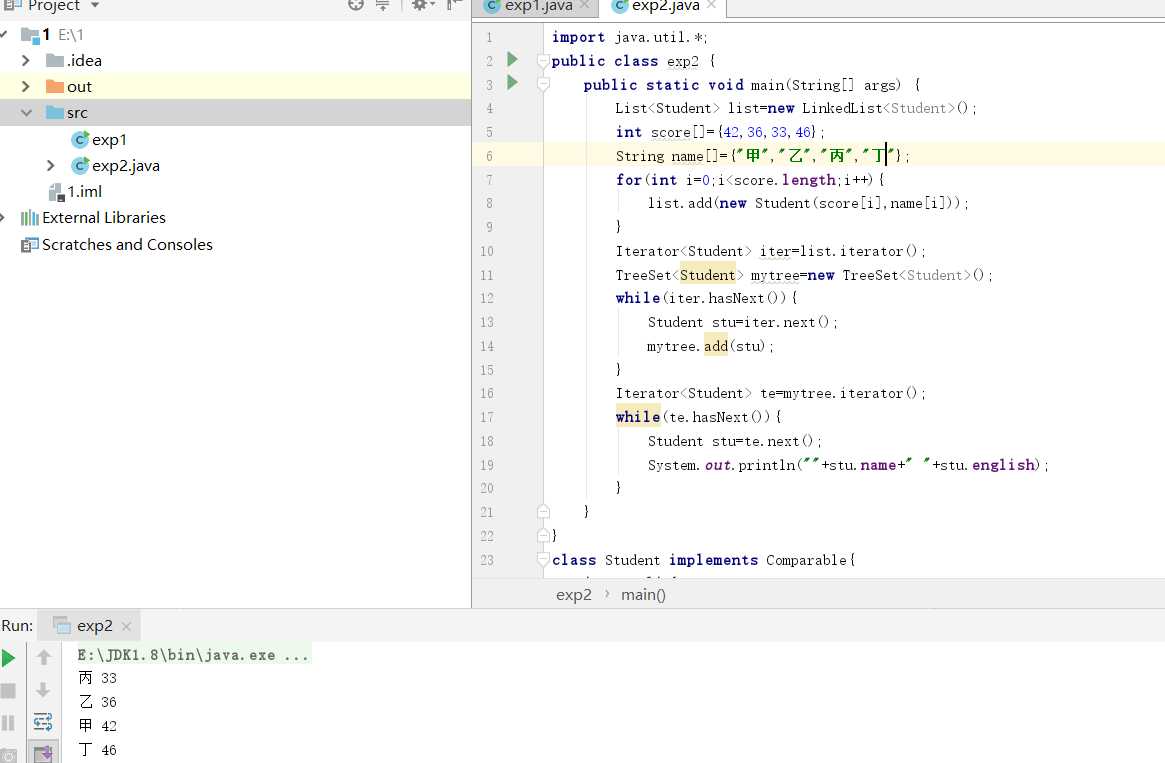1165x763 pixels.
Task: Click the Collapse All icon in Project panel
Action: tap(382, 5)
